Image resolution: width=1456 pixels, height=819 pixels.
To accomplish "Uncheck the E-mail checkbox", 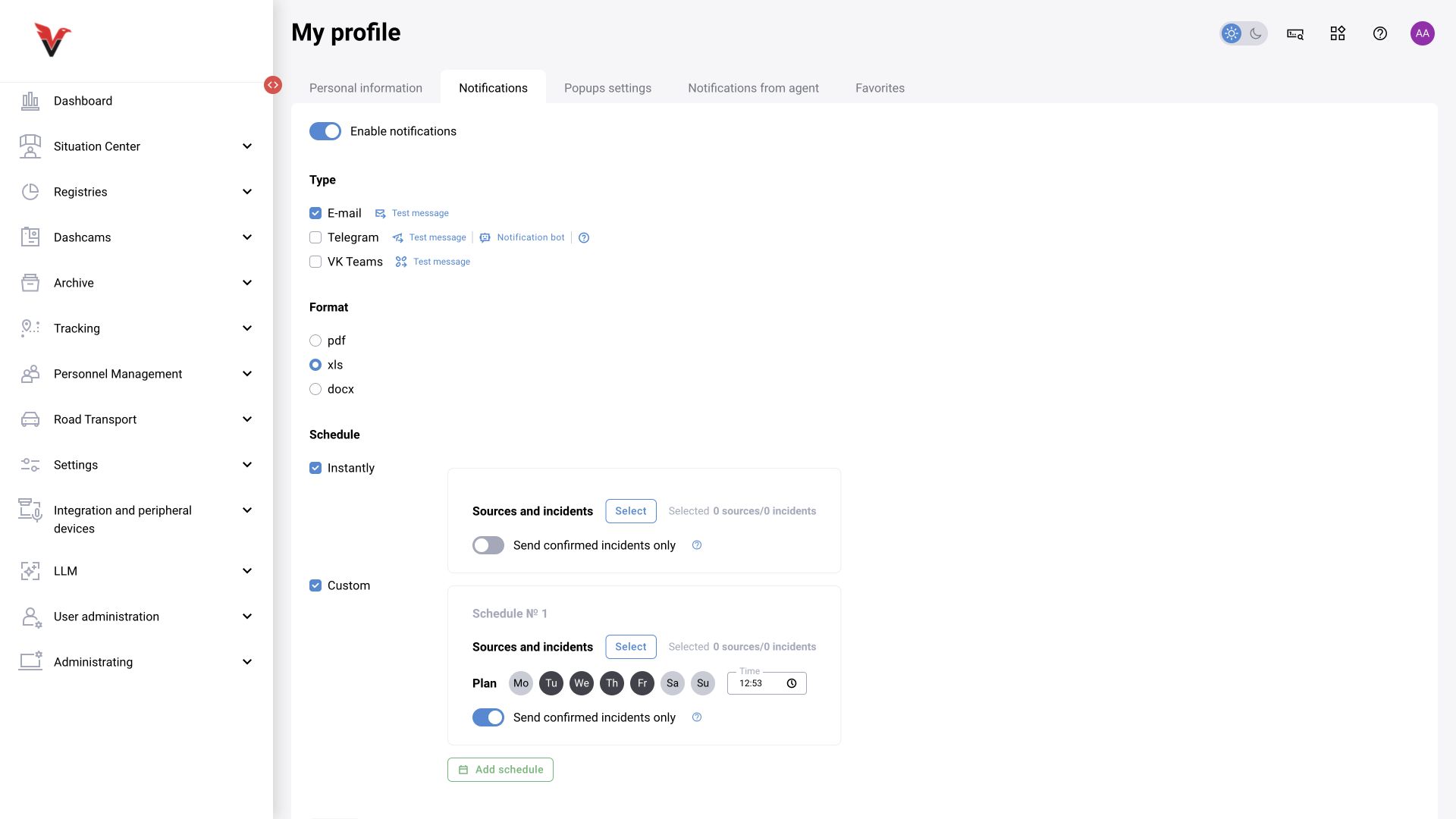I will [x=315, y=213].
